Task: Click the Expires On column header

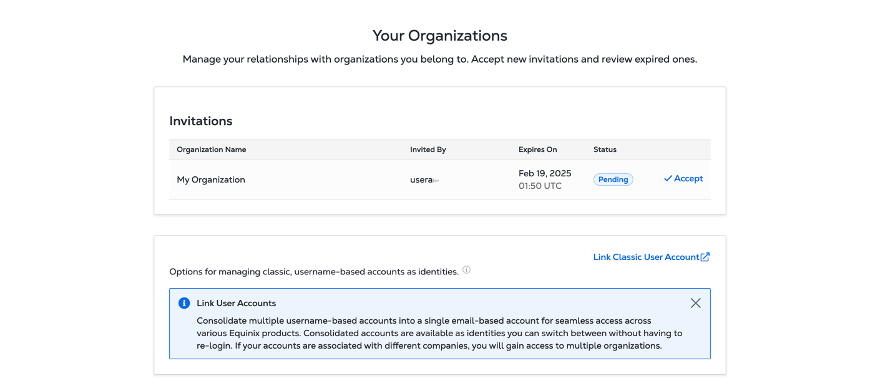Action: pyautogui.click(x=537, y=150)
